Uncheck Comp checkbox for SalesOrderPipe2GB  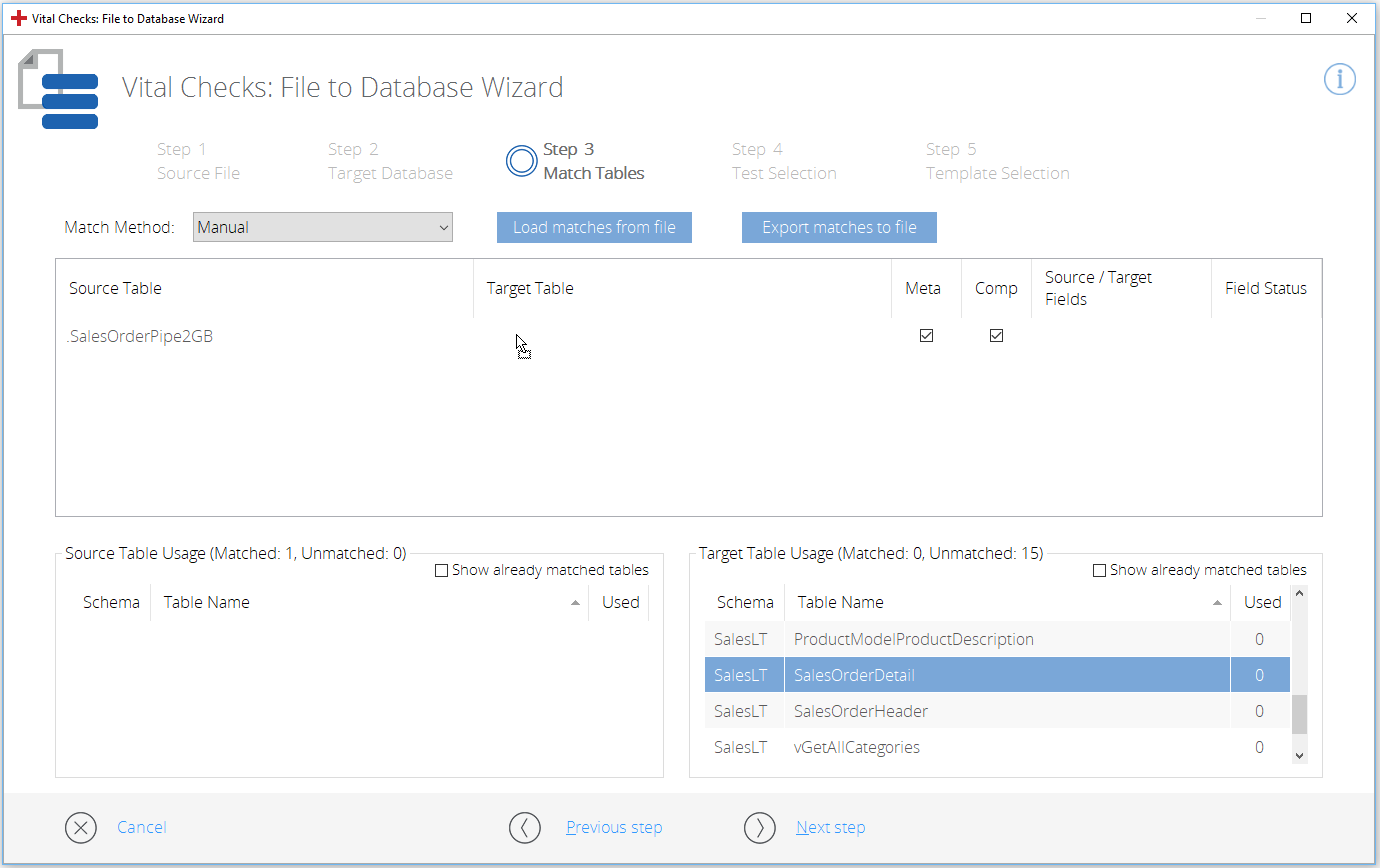[x=996, y=336]
